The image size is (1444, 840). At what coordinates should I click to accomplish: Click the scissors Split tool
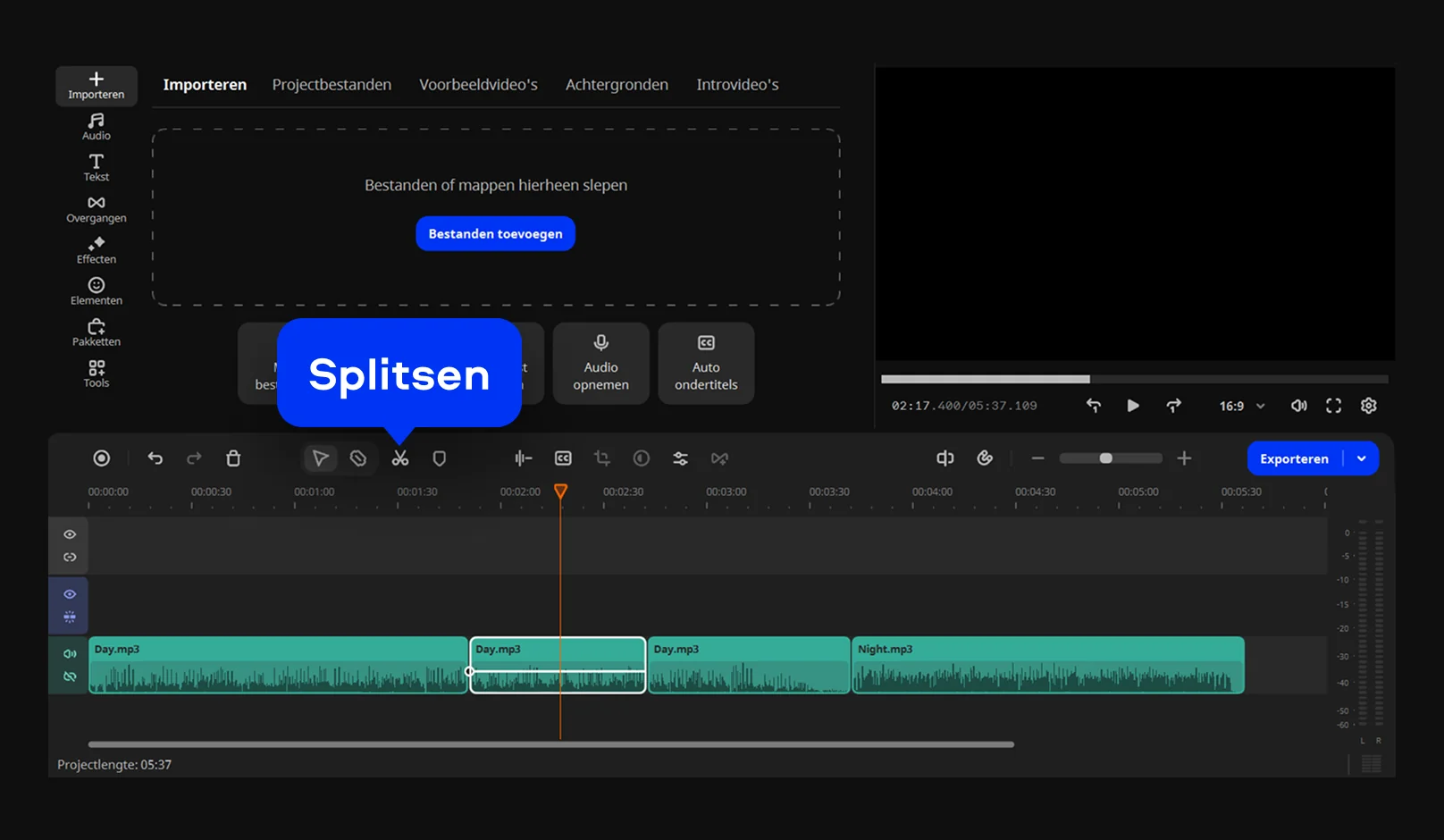(x=399, y=458)
